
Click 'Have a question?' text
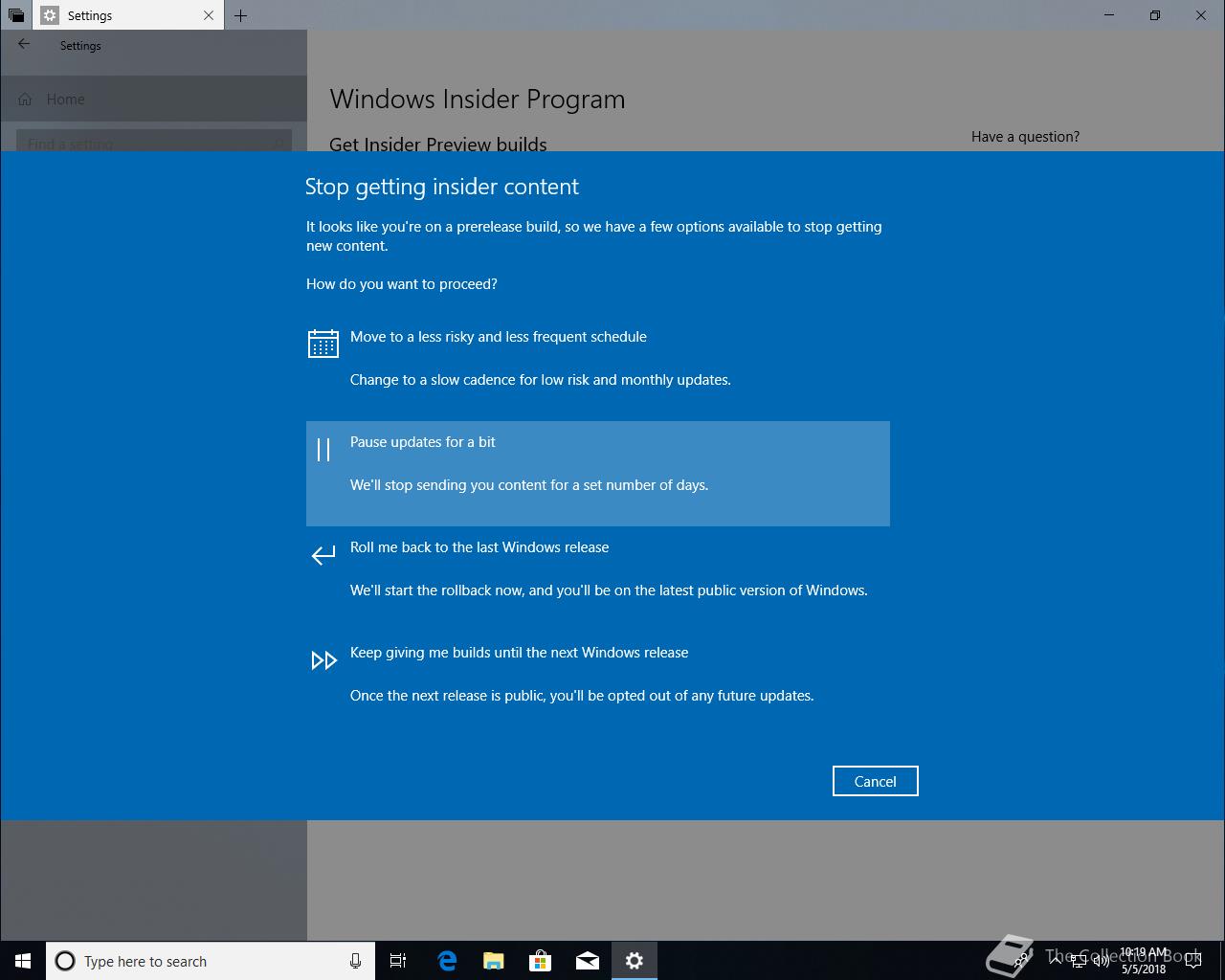(1025, 137)
